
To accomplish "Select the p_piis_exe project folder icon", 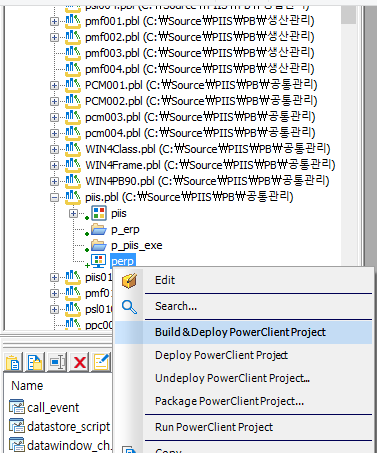I will point(99,245).
